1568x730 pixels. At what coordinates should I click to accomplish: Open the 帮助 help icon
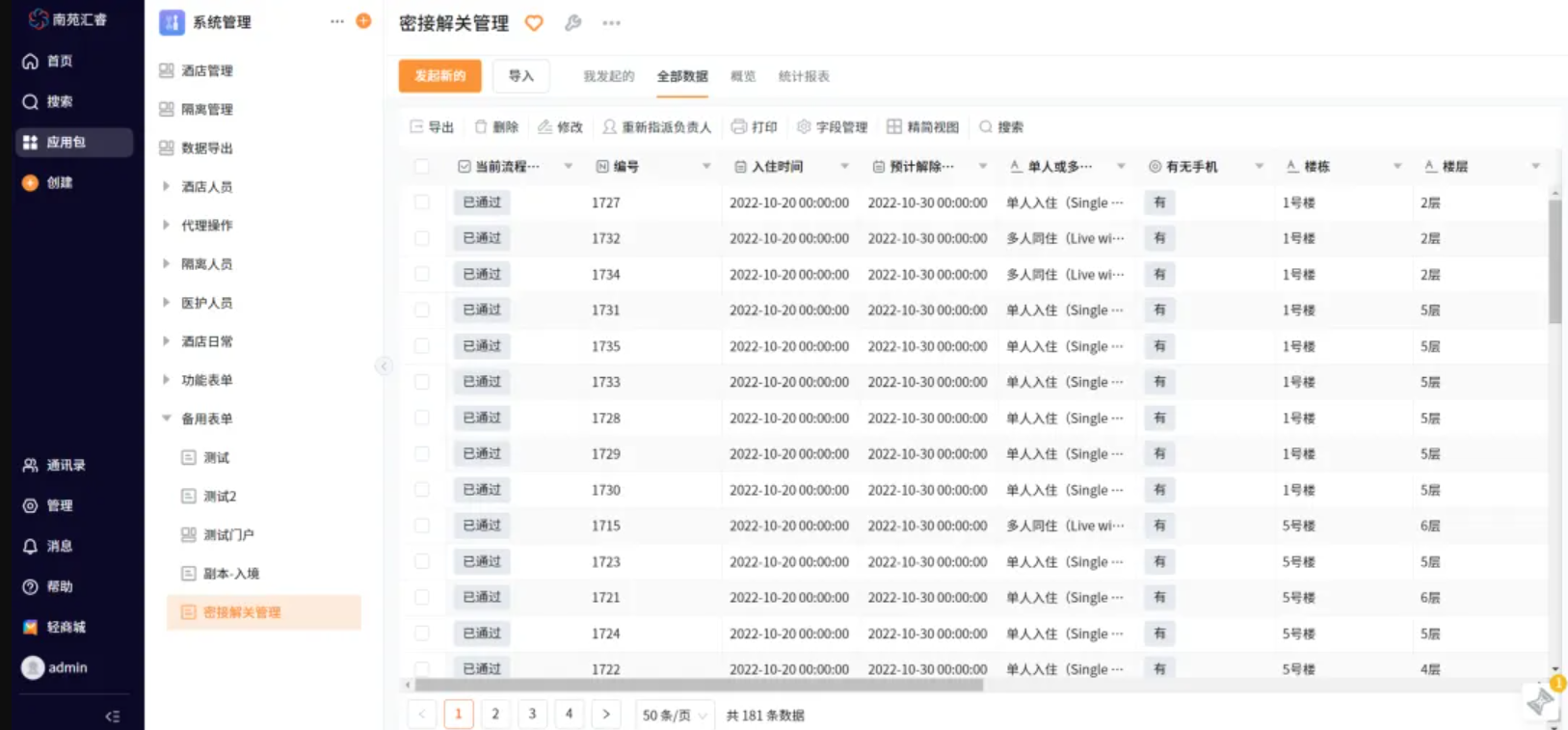point(30,586)
